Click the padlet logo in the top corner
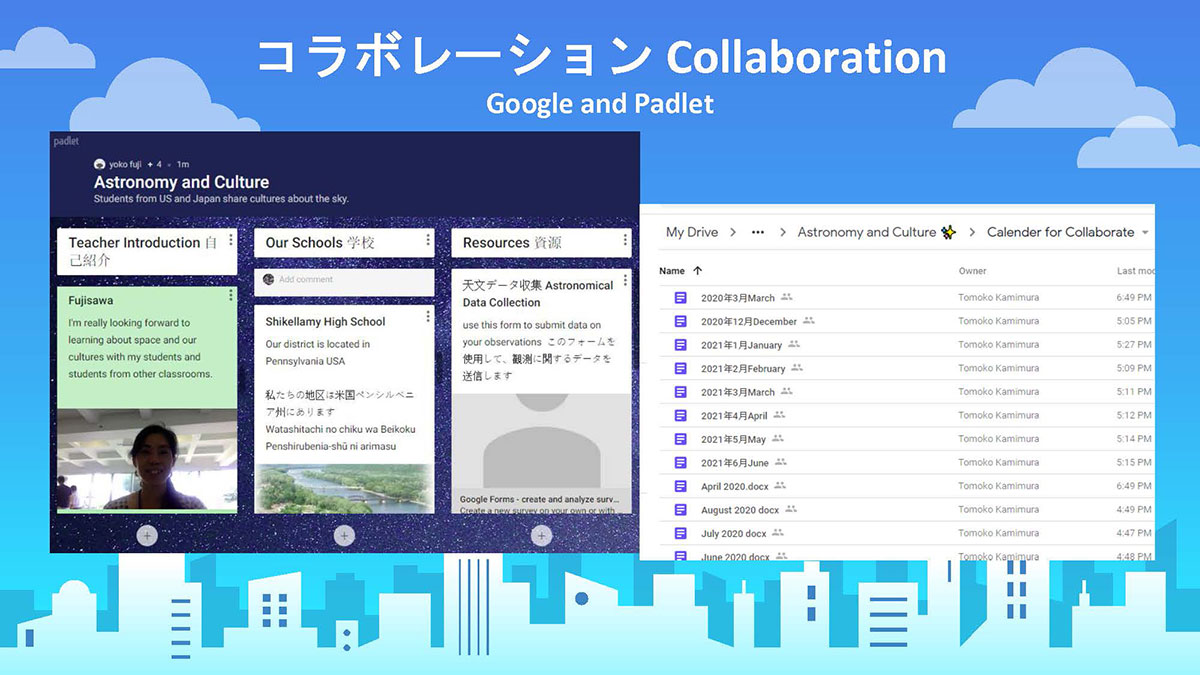 point(66,141)
